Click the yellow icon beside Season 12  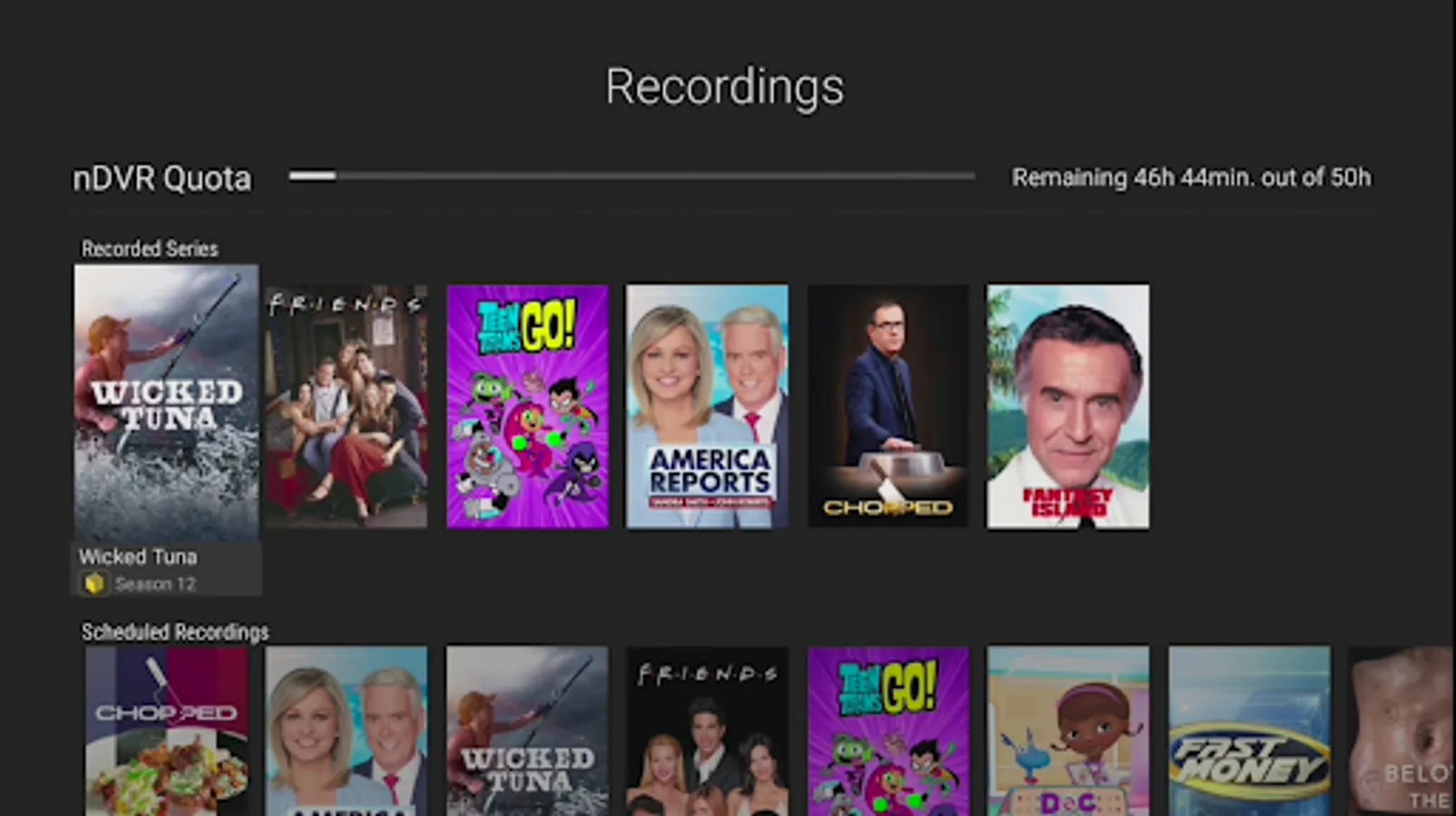(x=94, y=584)
